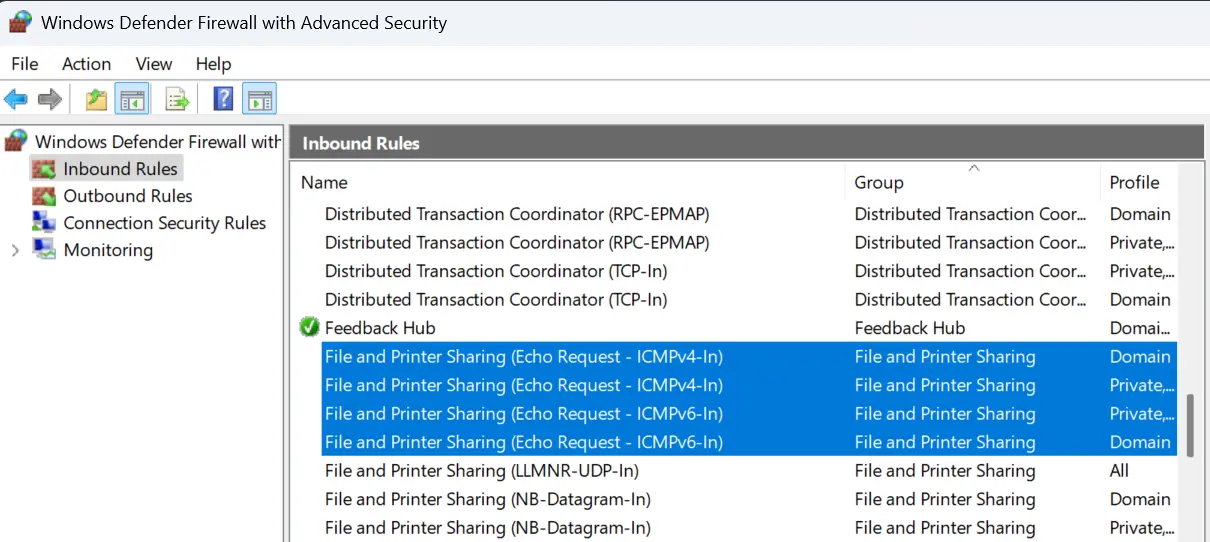
Task: Open the Help menu
Action: coord(213,63)
